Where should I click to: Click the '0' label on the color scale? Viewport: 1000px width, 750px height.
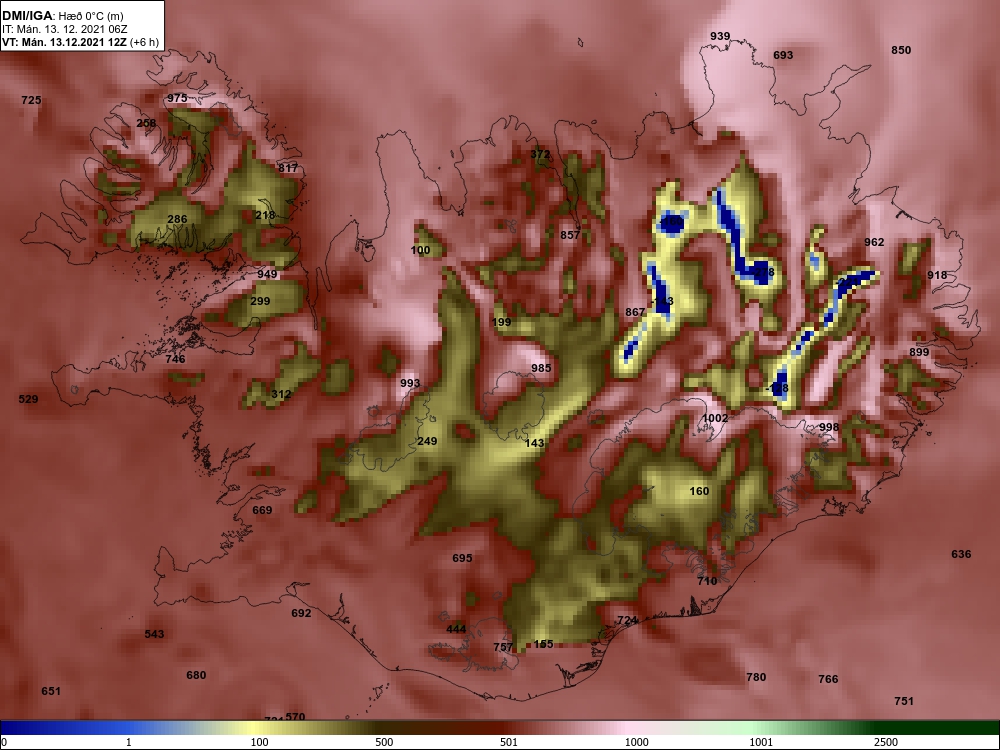coord(4,742)
